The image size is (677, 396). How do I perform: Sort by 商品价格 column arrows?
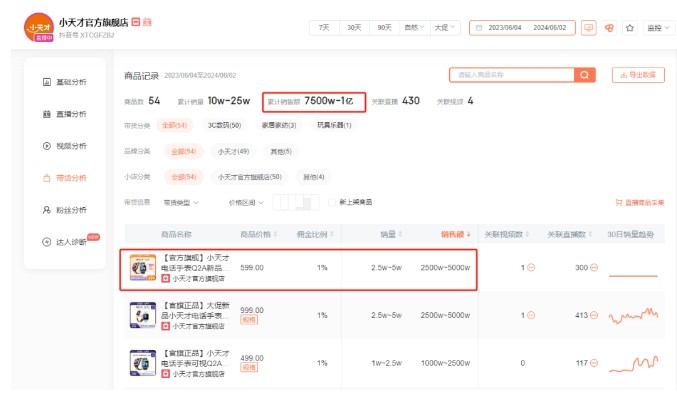275,234
